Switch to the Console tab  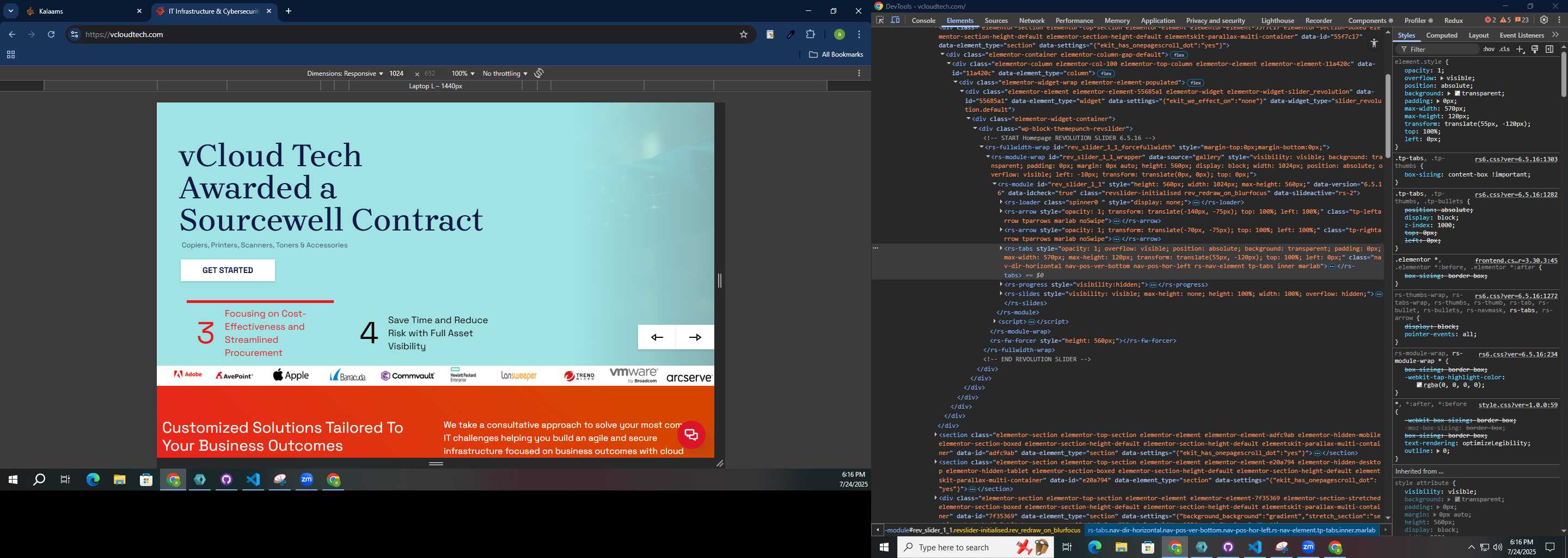pos(923,20)
